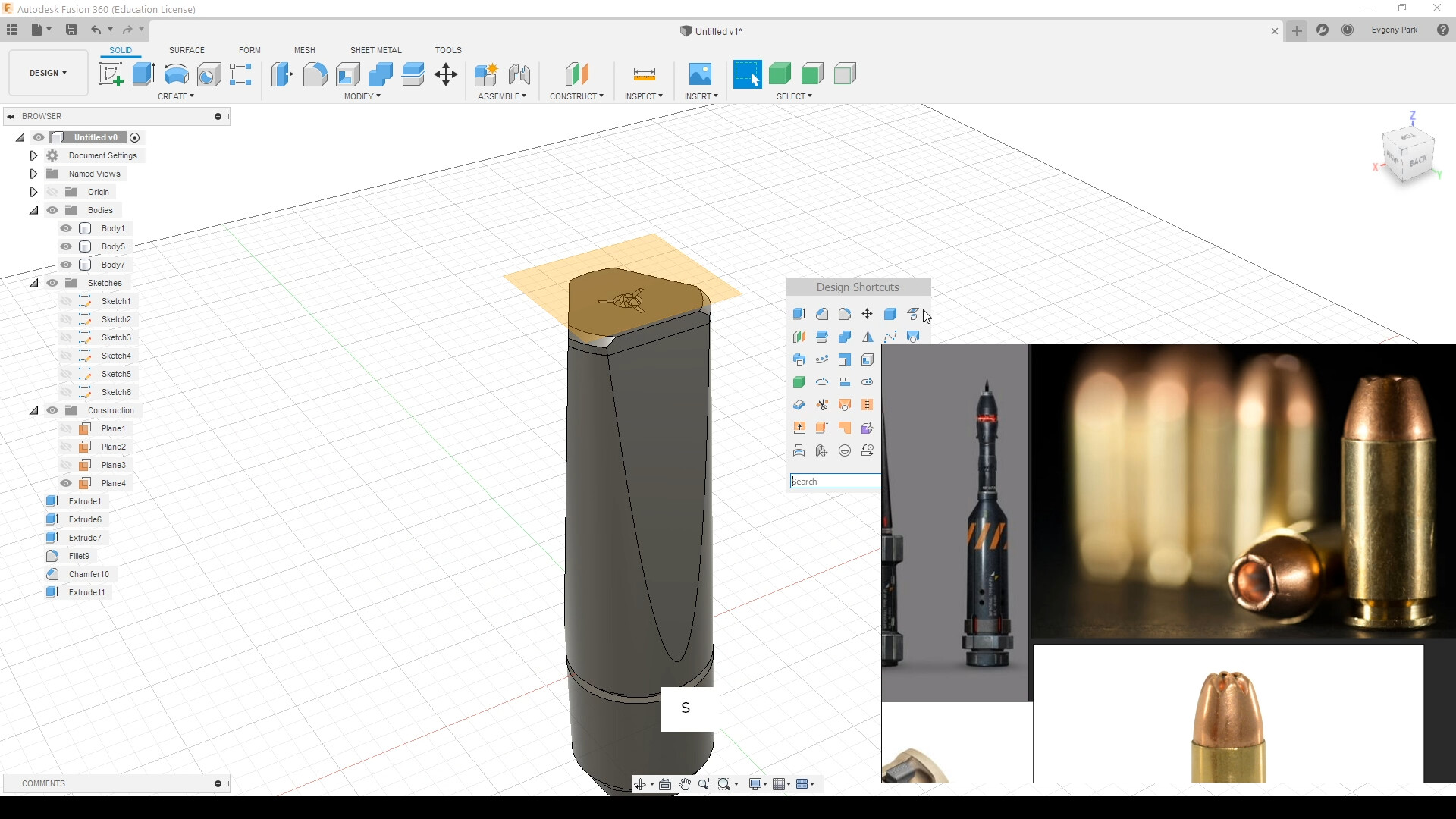Select the Create Sketch tool
This screenshot has height=819, width=1456.
(x=111, y=74)
